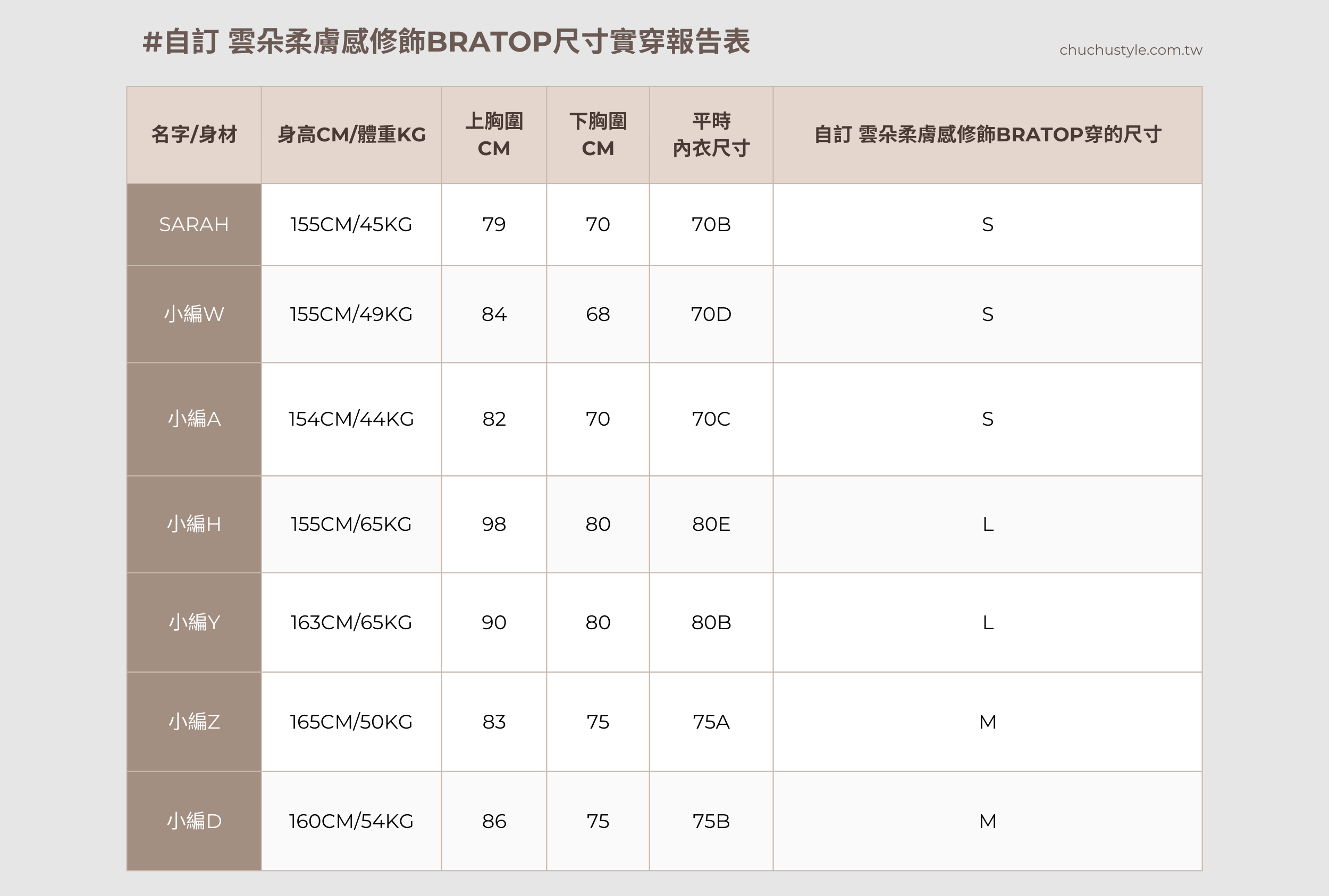This screenshot has width=1329, height=896.
Task: Click the 75B bra size cell
Action: pos(711,821)
